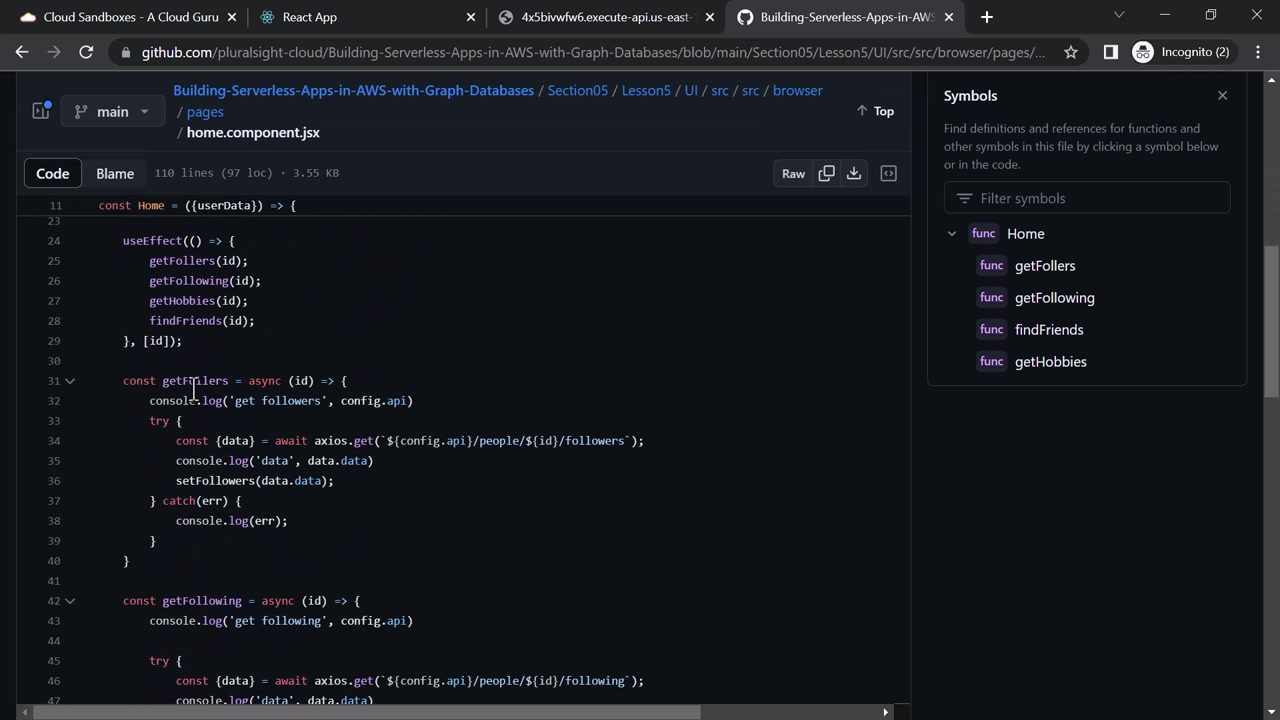Reload the current page
The image size is (1280, 720).
(x=86, y=52)
